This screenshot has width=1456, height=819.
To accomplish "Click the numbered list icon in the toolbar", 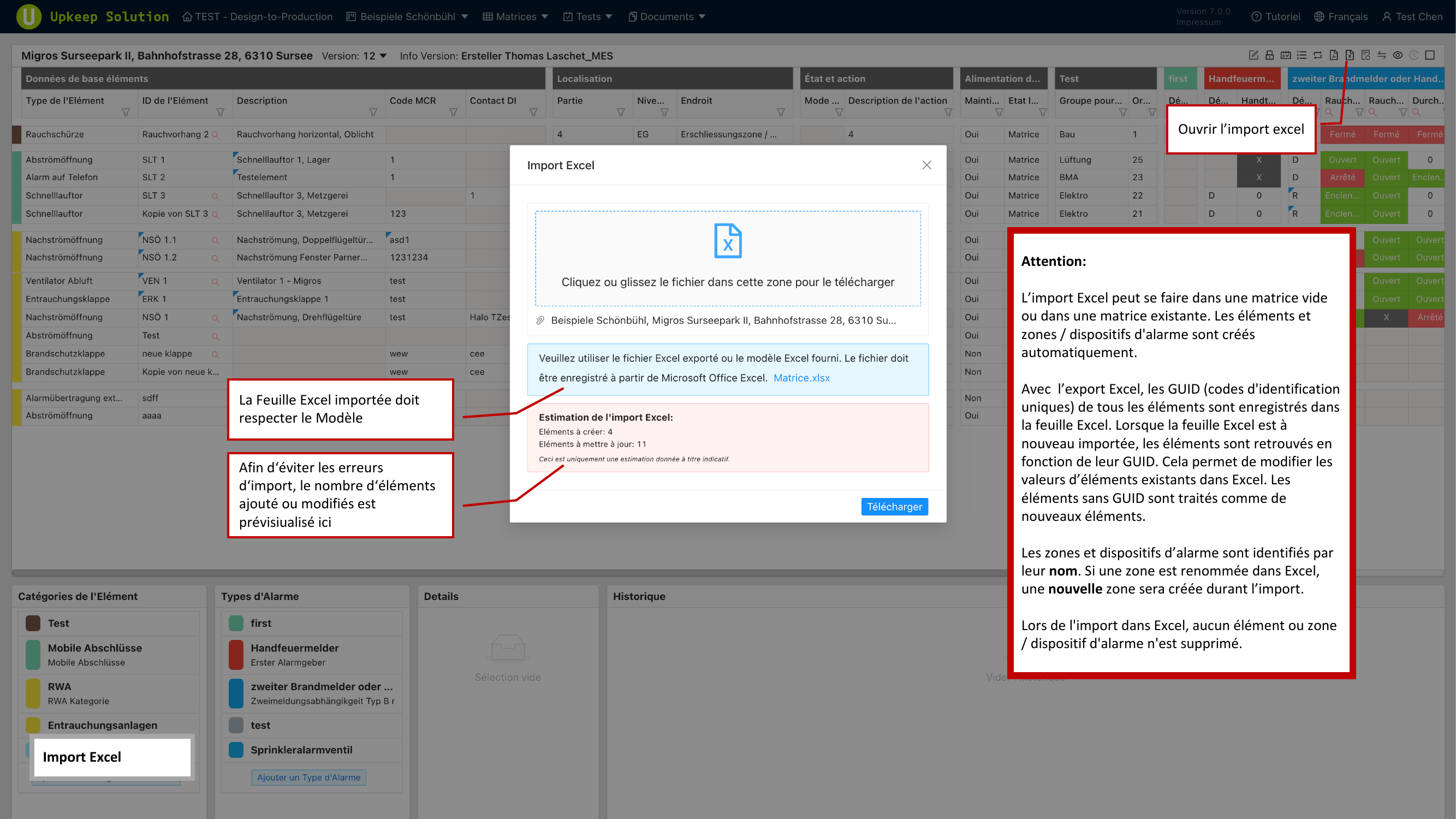I will (x=1302, y=55).
